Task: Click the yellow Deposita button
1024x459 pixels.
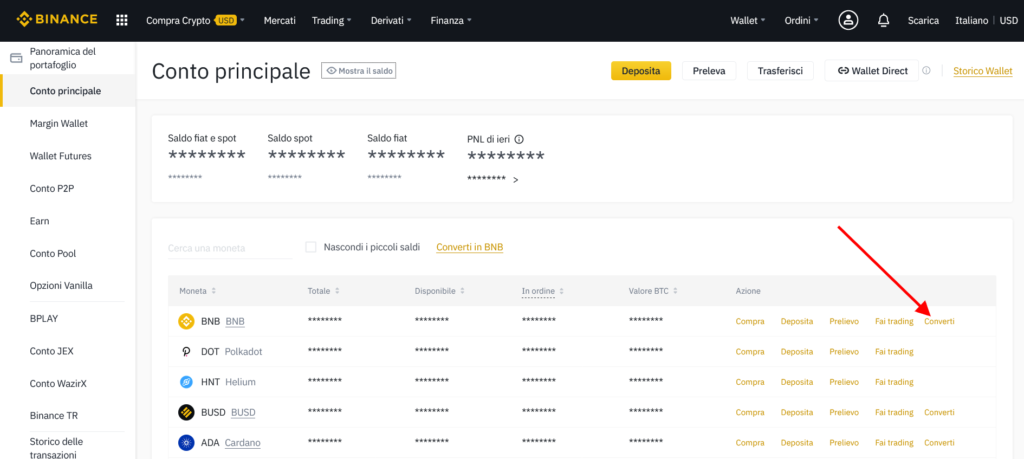Action: coord(641,71)
